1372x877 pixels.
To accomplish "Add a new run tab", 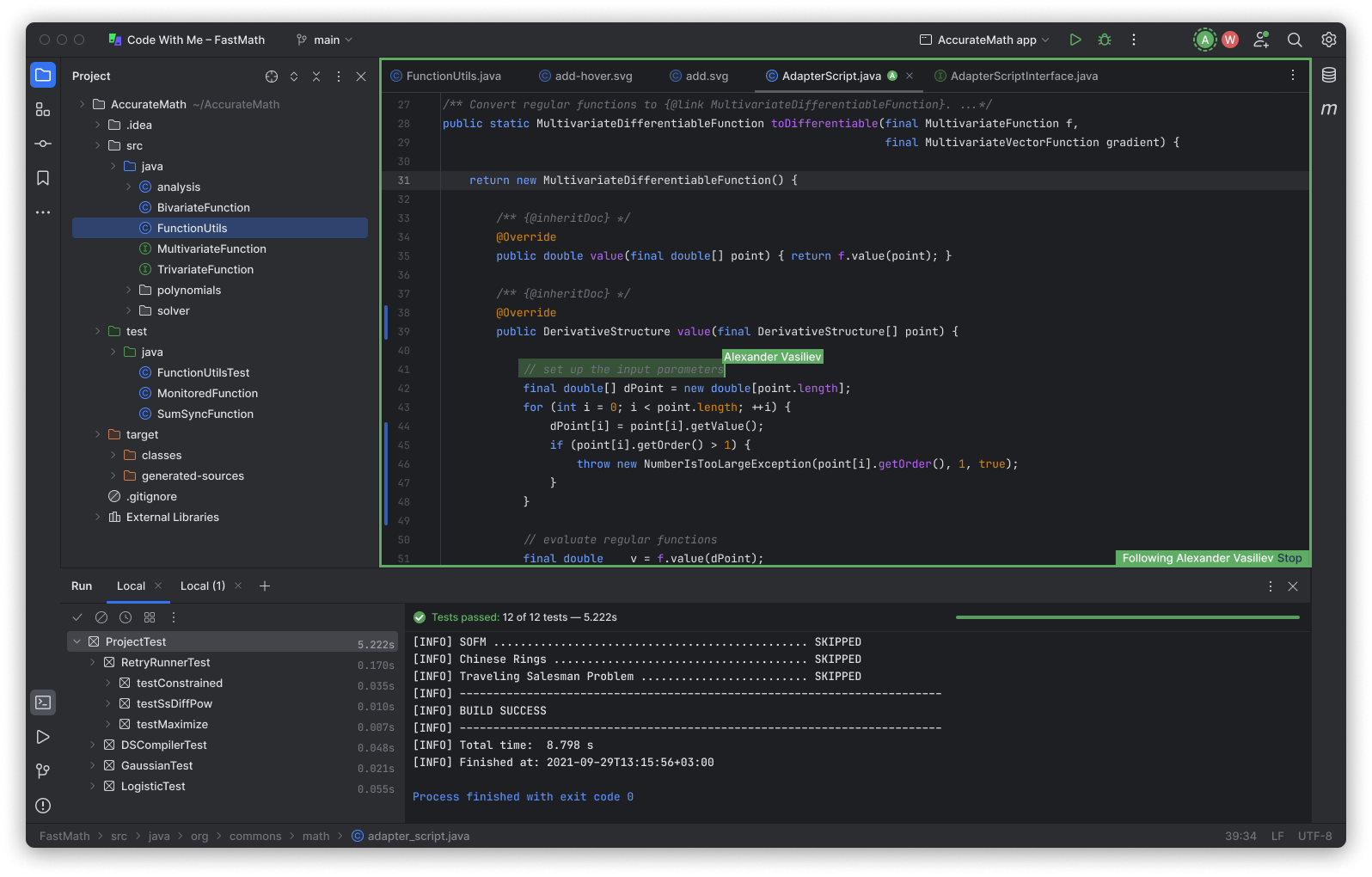I will [x=265, y=586].
